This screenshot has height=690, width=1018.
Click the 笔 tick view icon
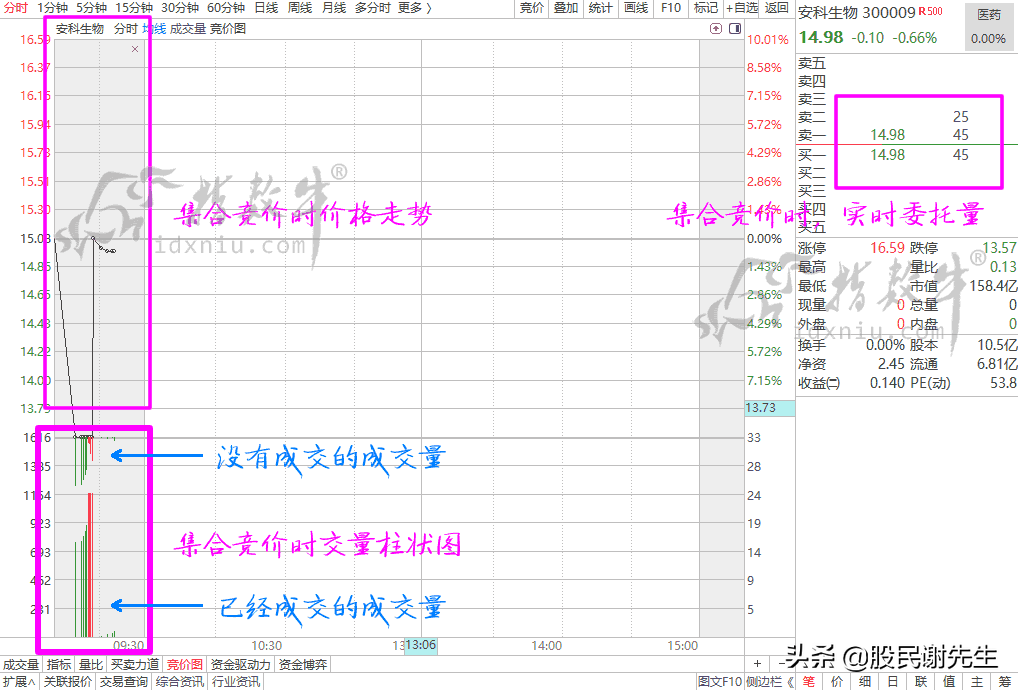(809, 682)
